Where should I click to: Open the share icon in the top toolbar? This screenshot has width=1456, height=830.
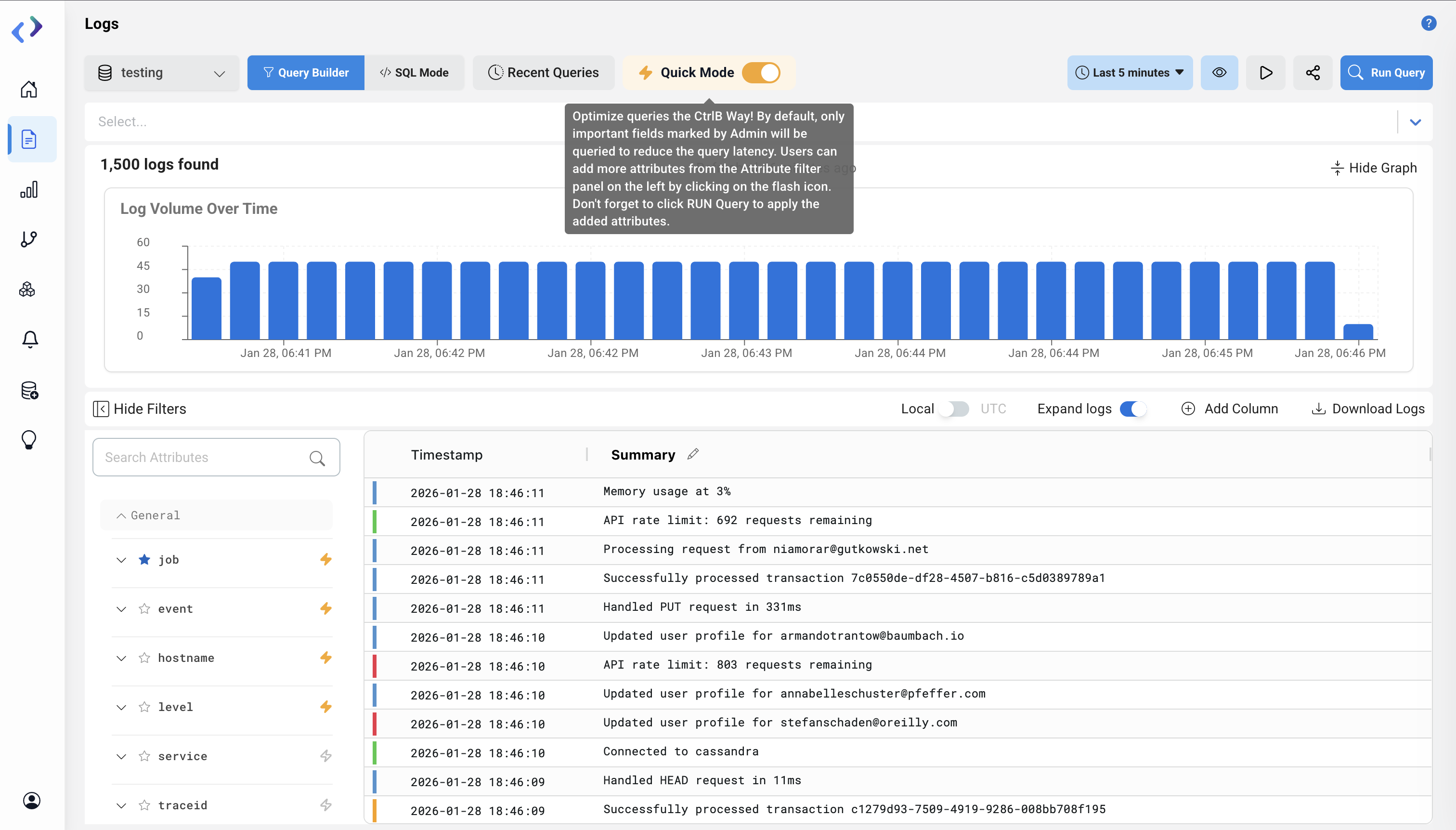pyautogui.click(x=1313, y=72)
